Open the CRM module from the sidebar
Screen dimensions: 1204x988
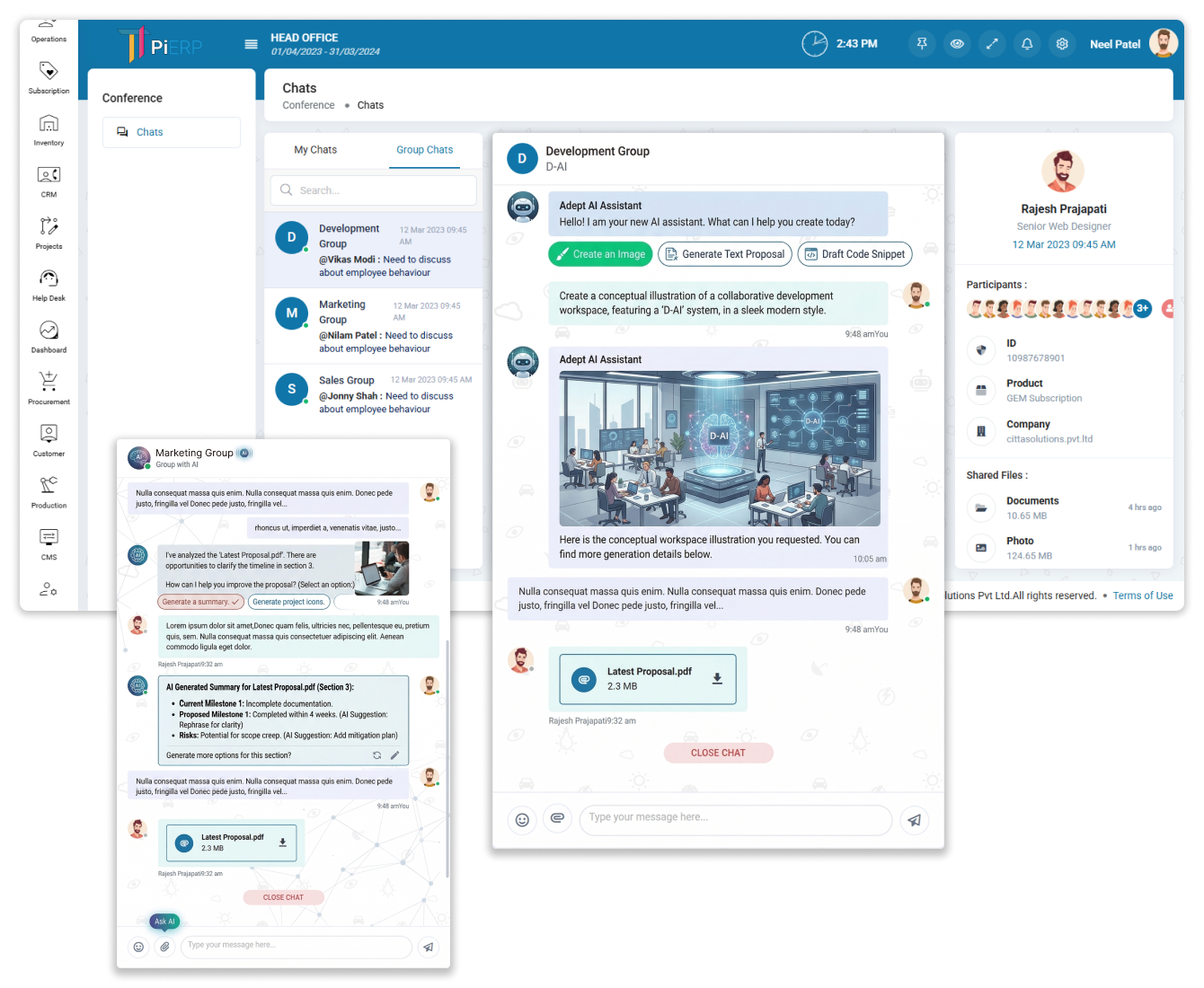pos(49,180)
